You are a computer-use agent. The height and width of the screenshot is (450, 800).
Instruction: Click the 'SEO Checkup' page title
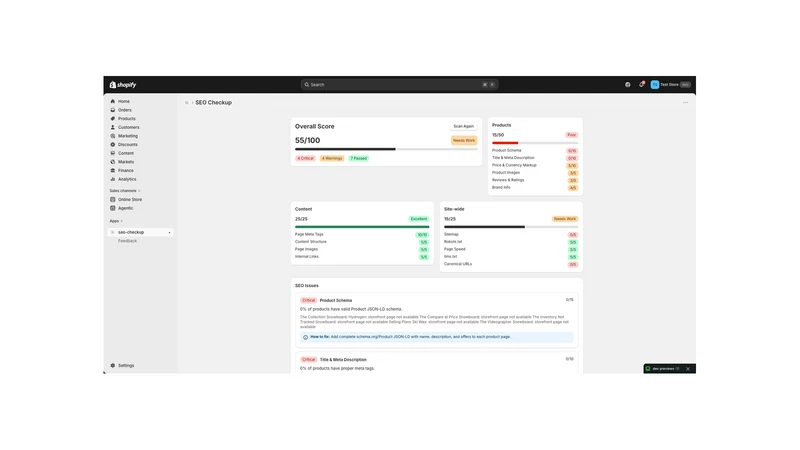point(213,103)
